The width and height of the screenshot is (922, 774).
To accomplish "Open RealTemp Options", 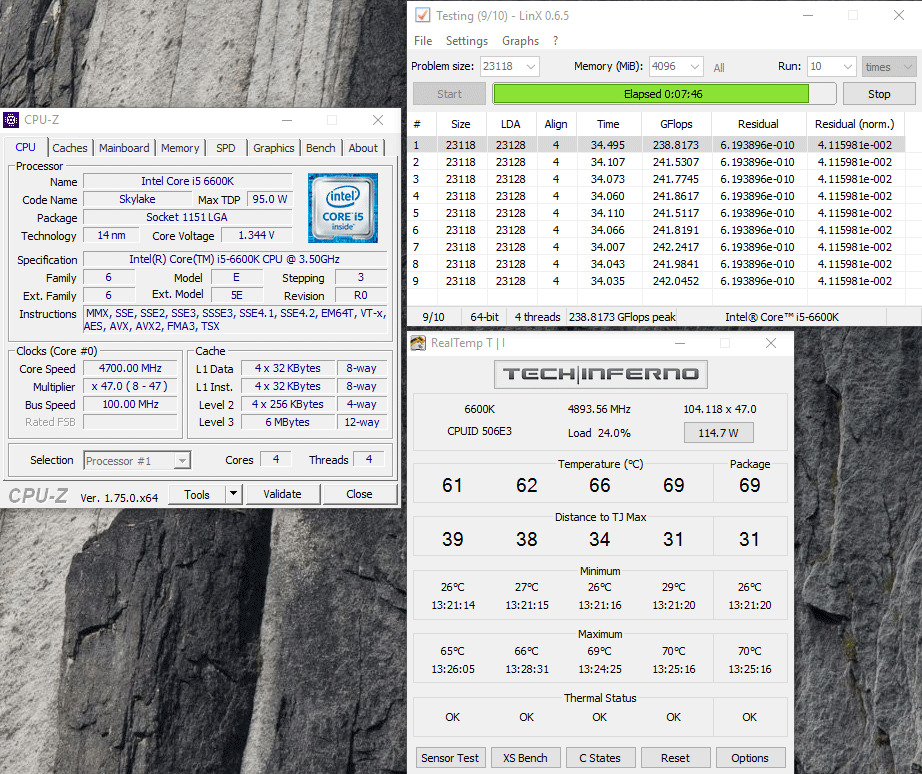I will (750, 758).
